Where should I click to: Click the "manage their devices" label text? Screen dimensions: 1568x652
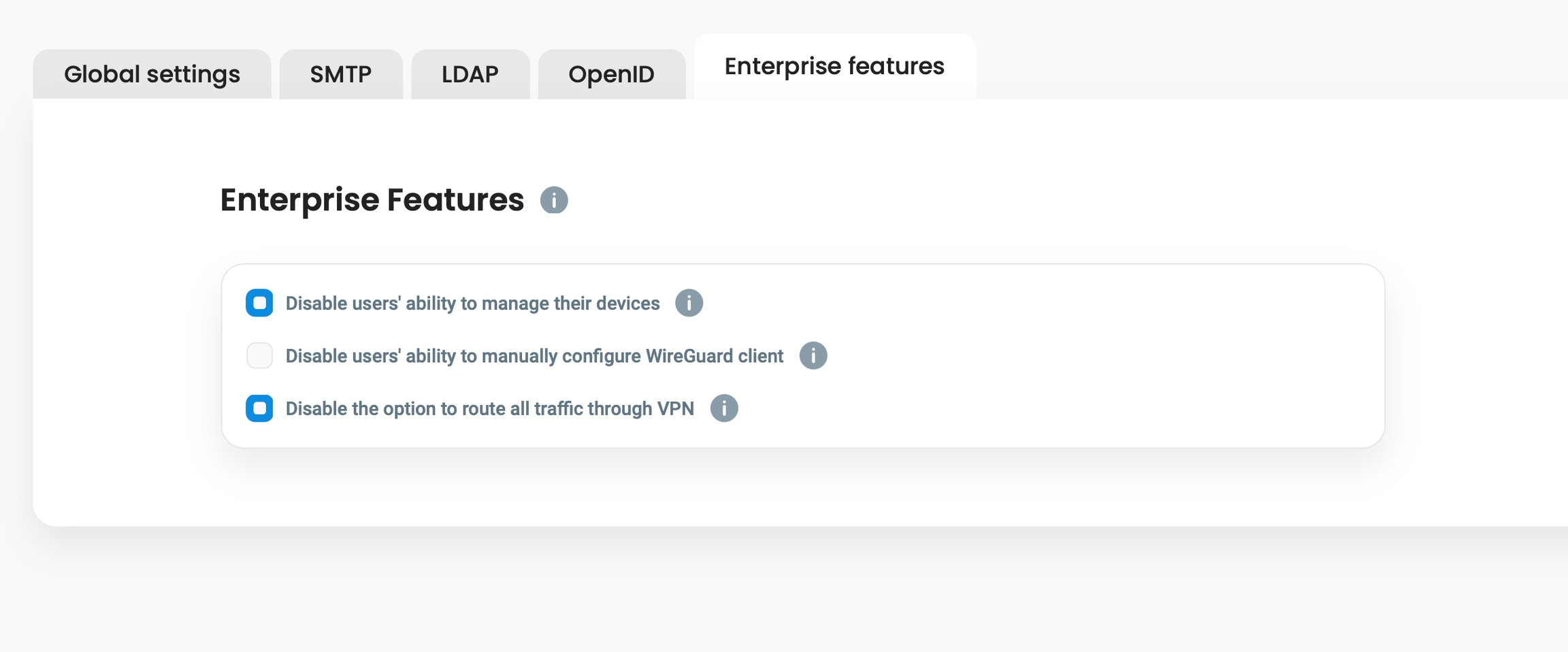[x=472, y=304]
